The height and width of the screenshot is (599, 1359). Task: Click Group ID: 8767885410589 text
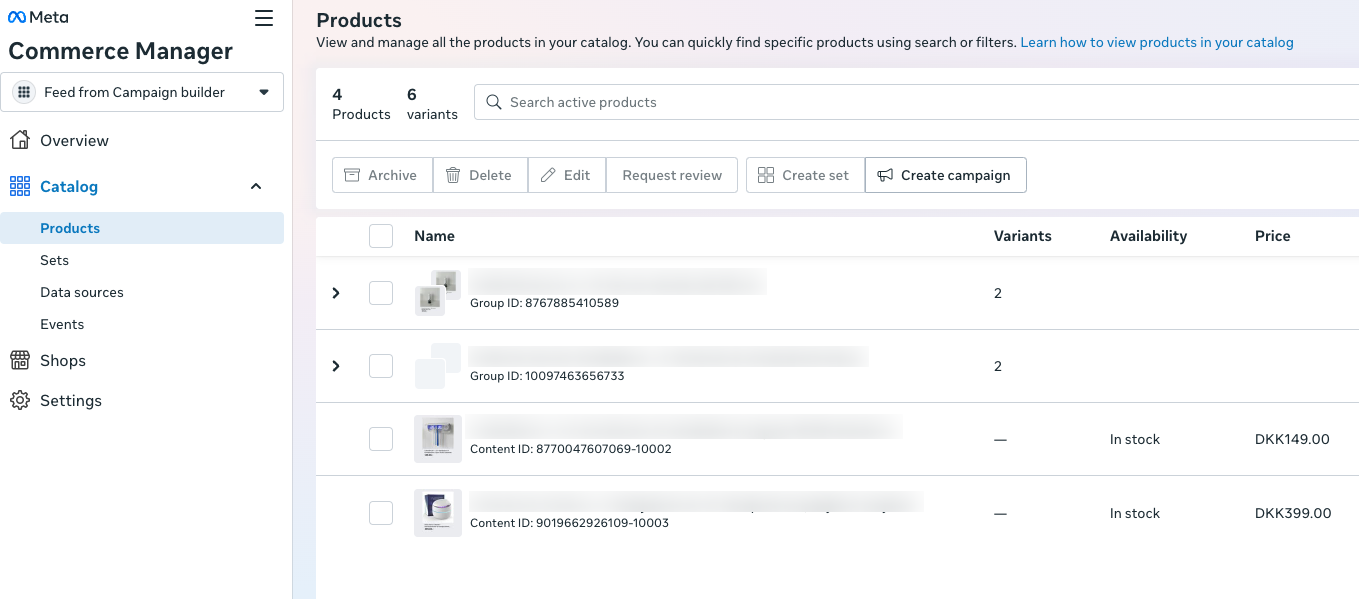[544, 302]
